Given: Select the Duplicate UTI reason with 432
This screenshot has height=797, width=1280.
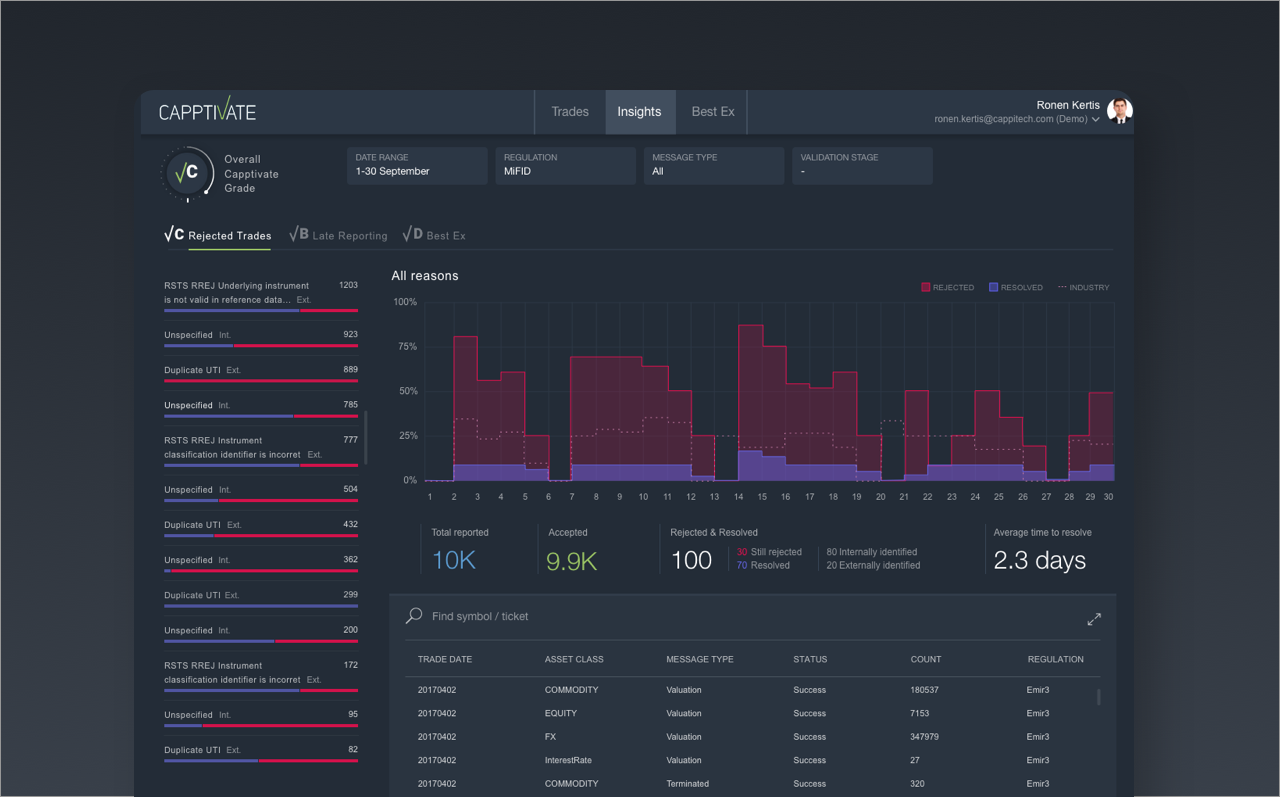Looking at the screenshot, I should coord(261,529).
